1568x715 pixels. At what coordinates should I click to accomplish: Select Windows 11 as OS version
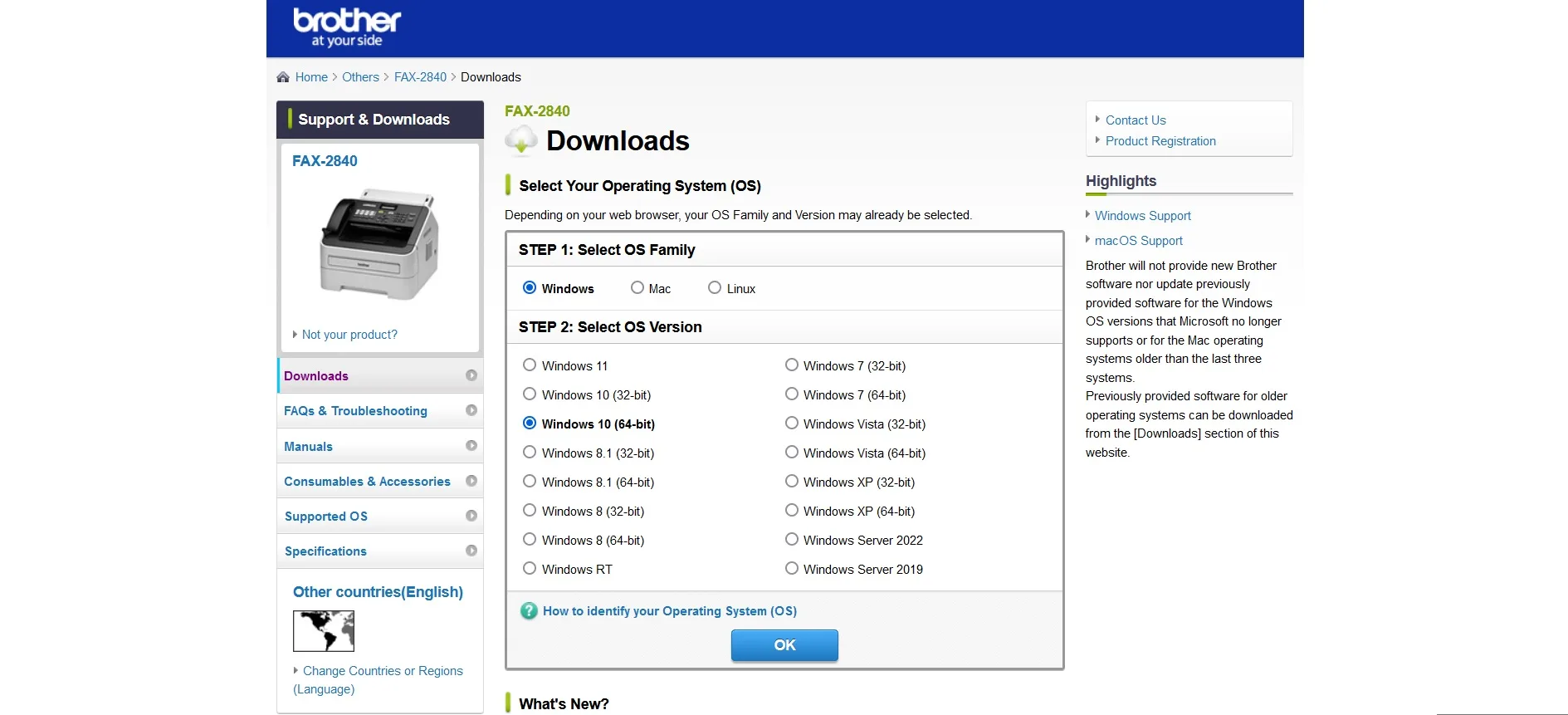[530, 365]
